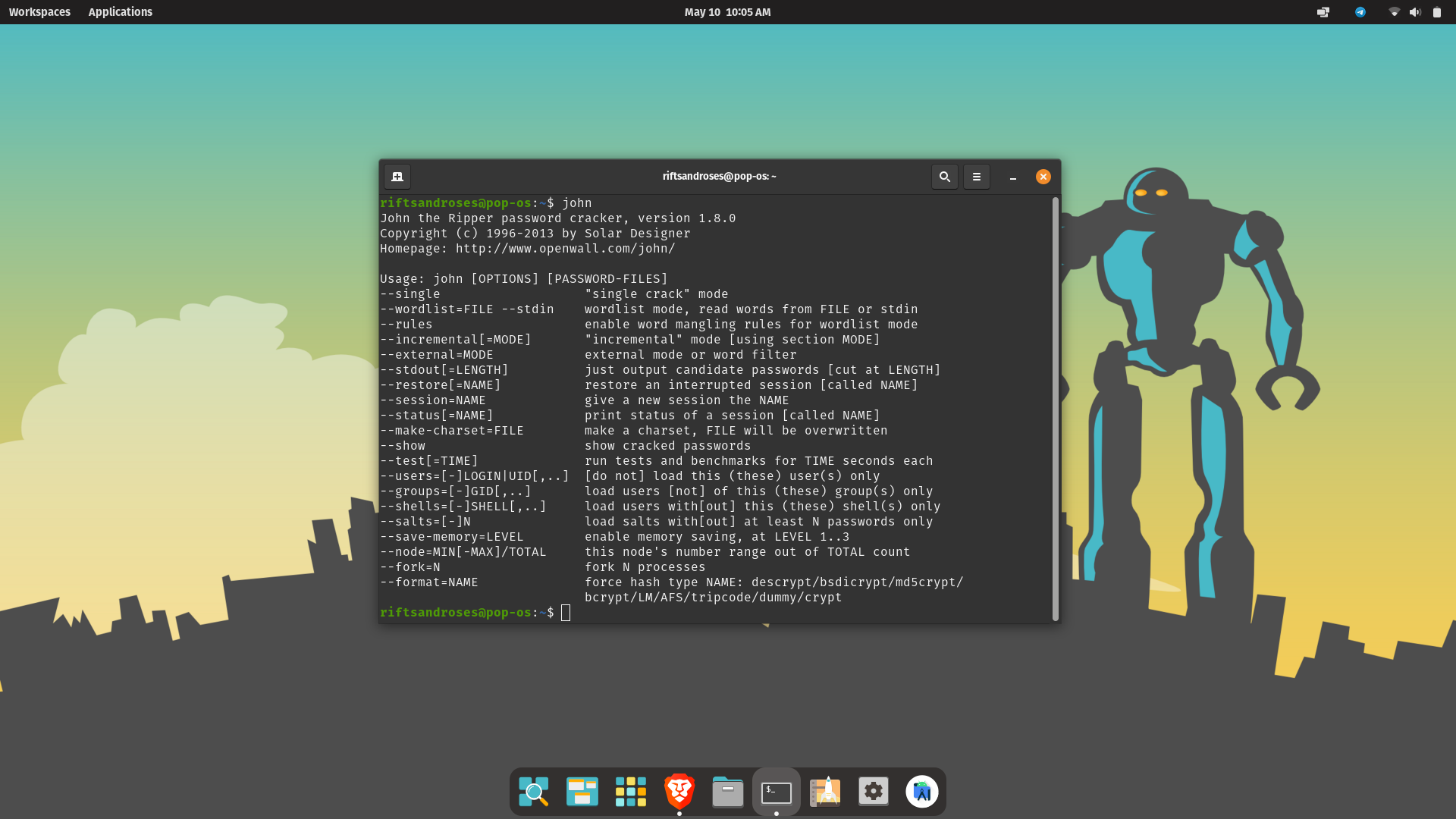Viewport: 1456px width, 819px height.
Task: Click the "--status[=NAME]" option text
Action: 437,416
